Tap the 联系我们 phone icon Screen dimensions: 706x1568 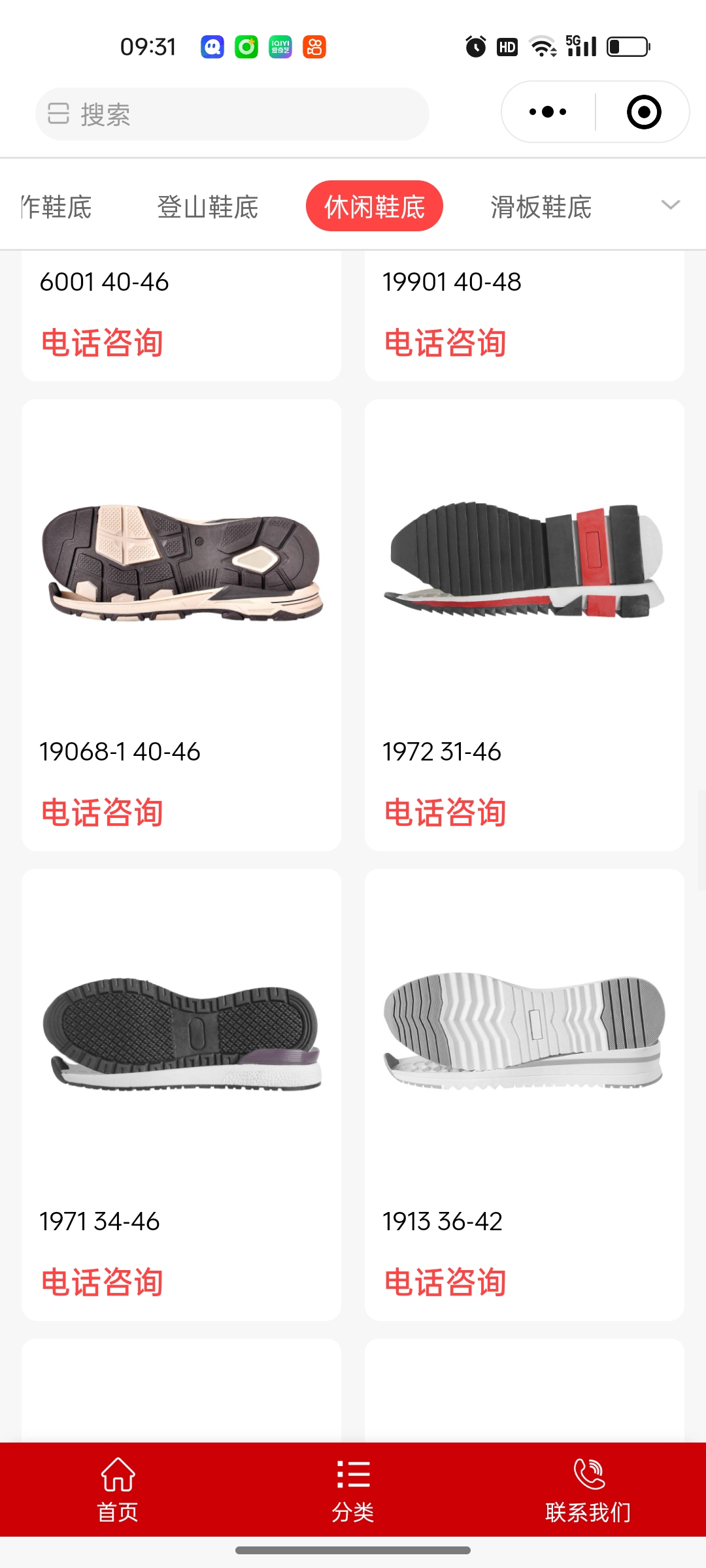coord(588,1474)
